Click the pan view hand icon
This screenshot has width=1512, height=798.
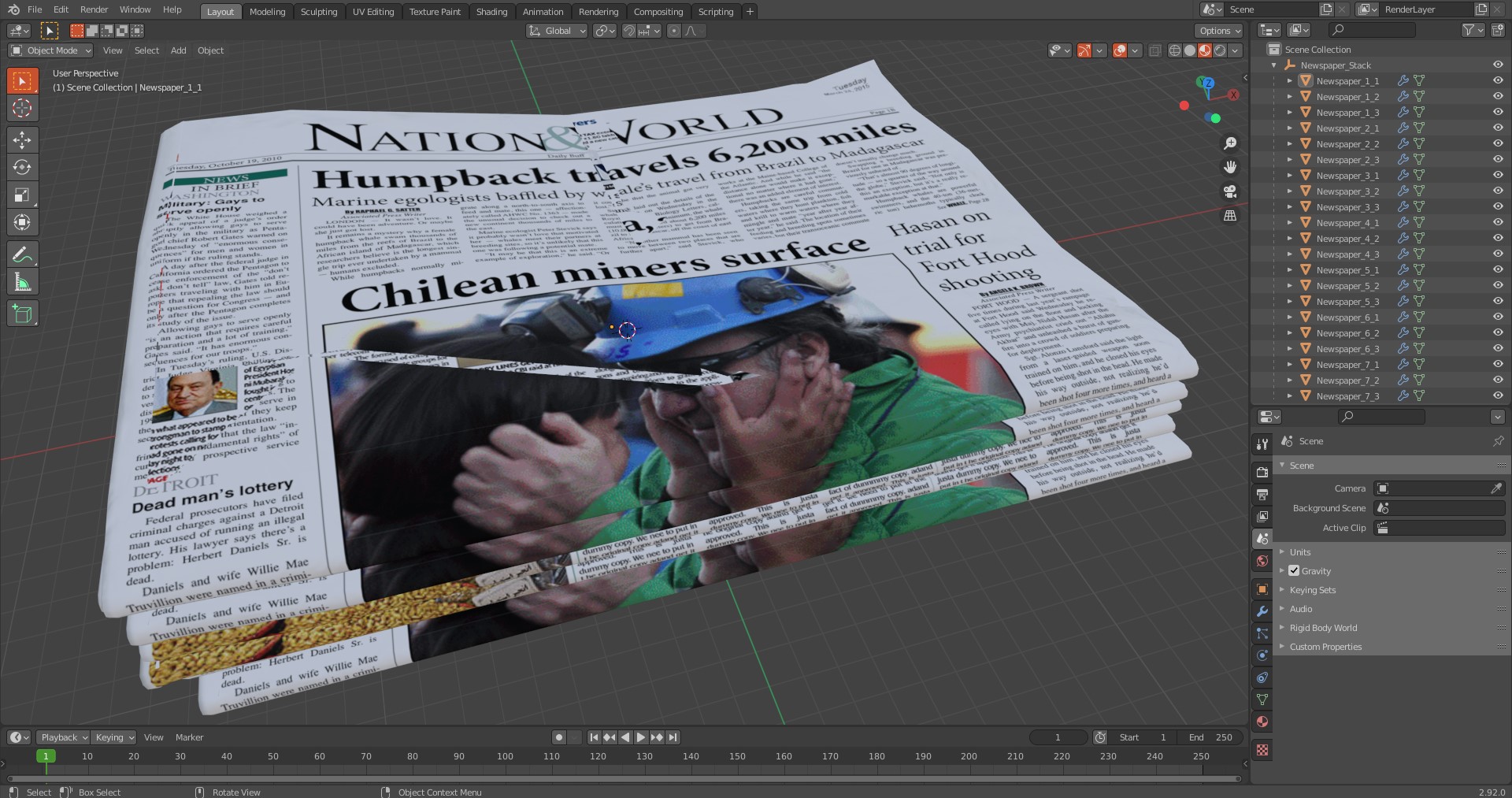tap(1230, 167)
